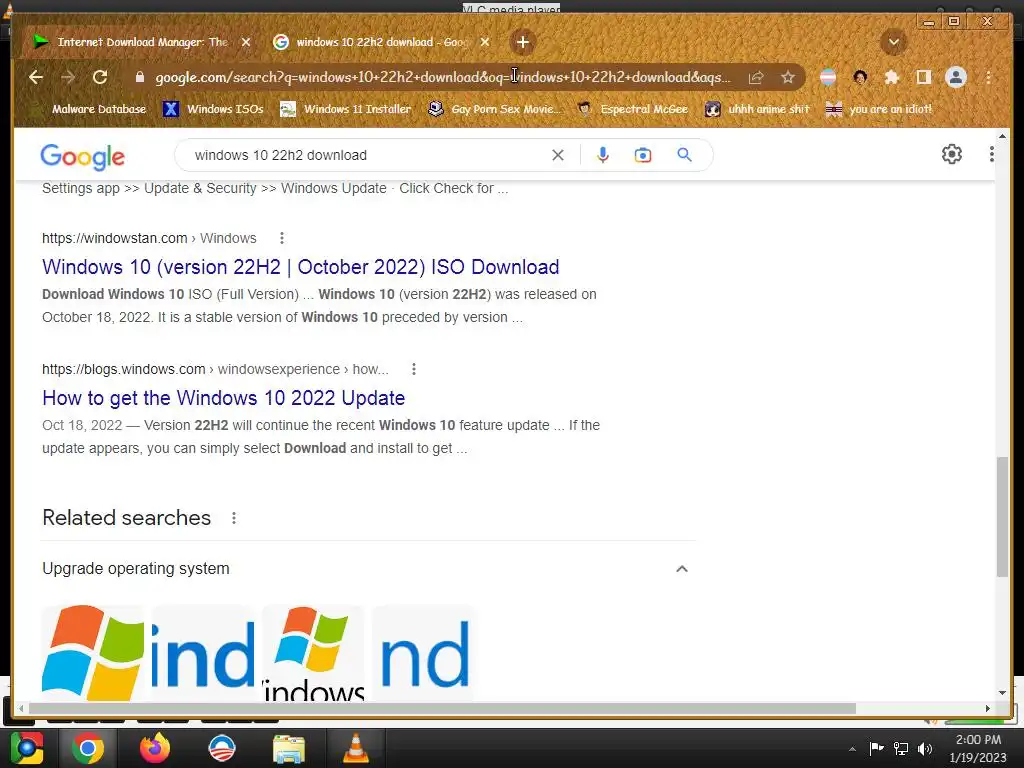Open the share page icon in address bar
This screenshot has width=1024, height=768.
tap(756, 77)
